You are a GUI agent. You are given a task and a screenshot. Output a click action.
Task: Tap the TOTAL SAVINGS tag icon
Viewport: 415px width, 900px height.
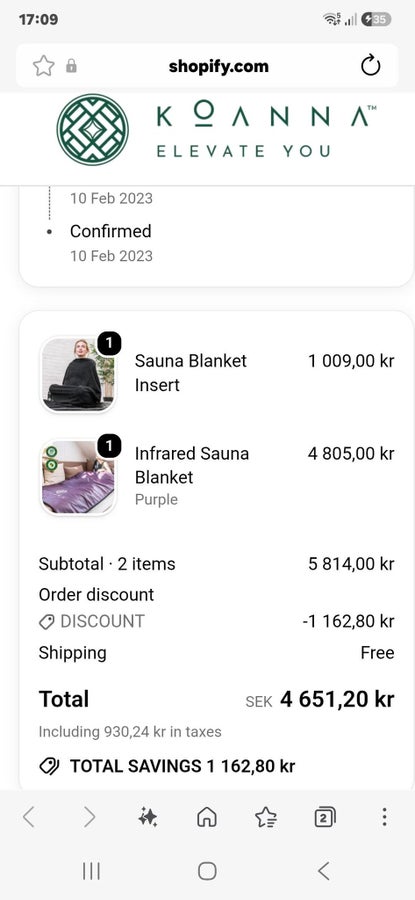[x=49, y=766]
